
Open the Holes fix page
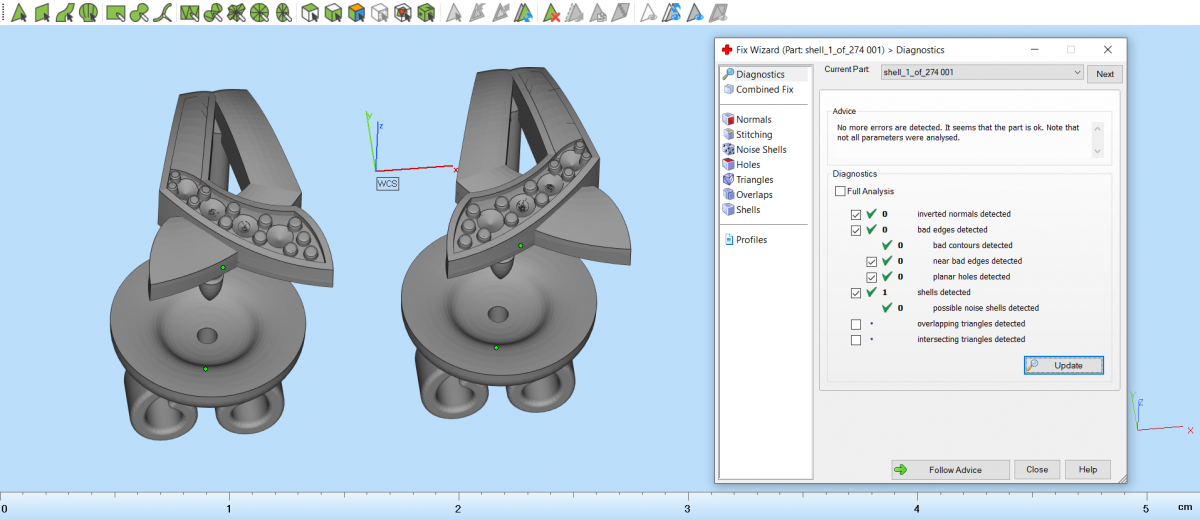click(x=748, y=165)
